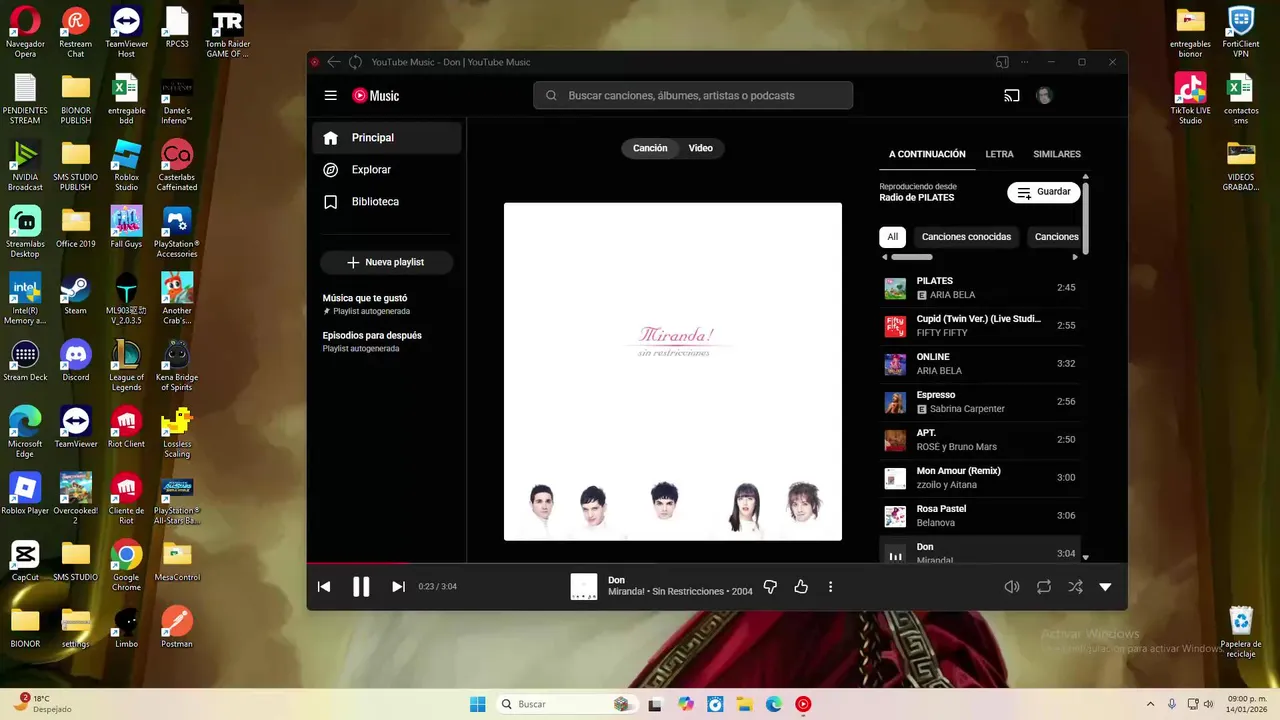
Task: Play PILATES from the queue
Action: click(980, 288)
